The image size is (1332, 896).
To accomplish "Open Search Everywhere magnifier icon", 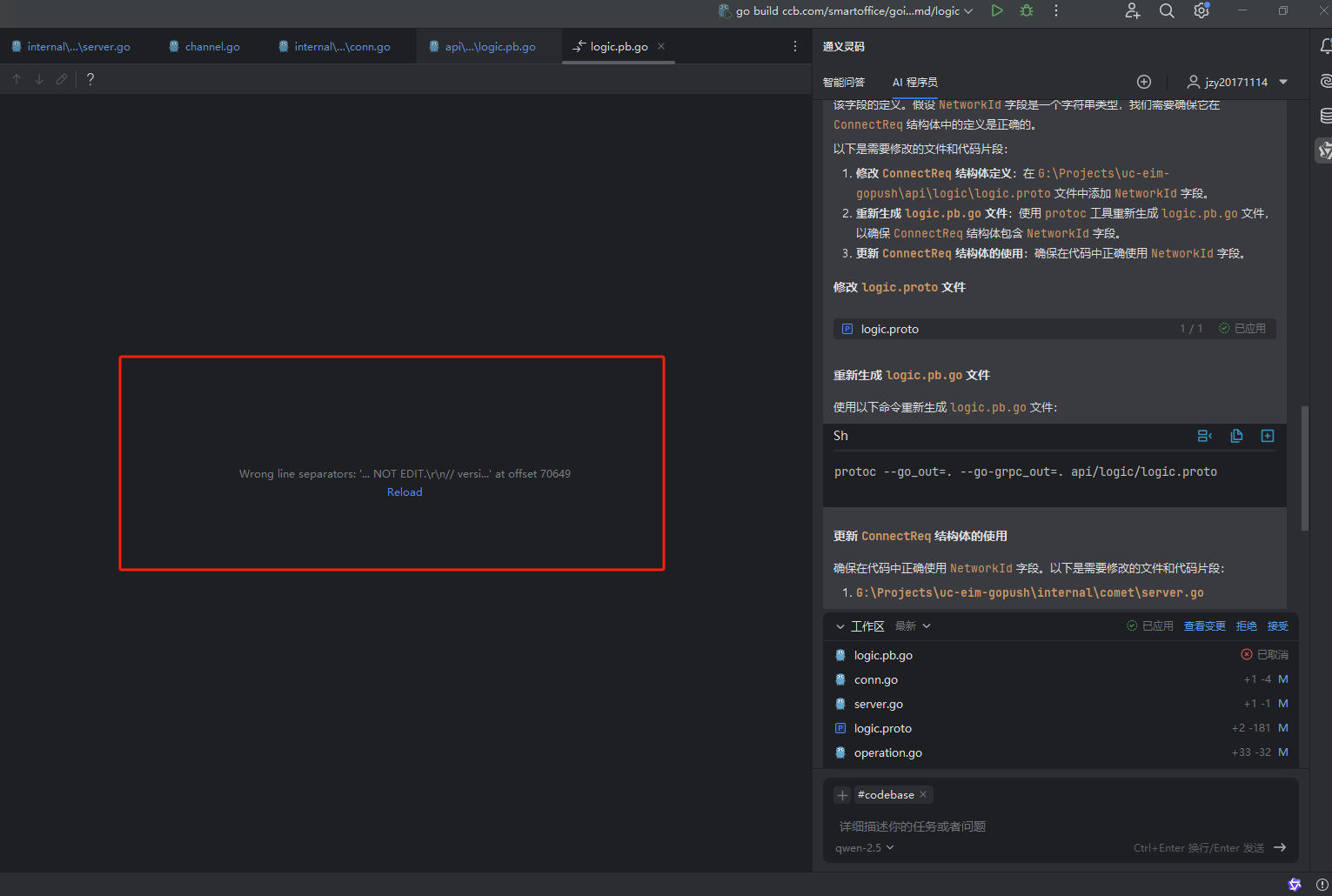I will click(x=1167, y=10).
